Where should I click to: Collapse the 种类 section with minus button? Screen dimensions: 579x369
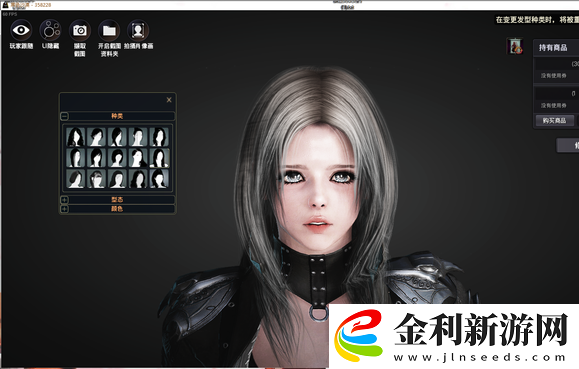(64, 116)
